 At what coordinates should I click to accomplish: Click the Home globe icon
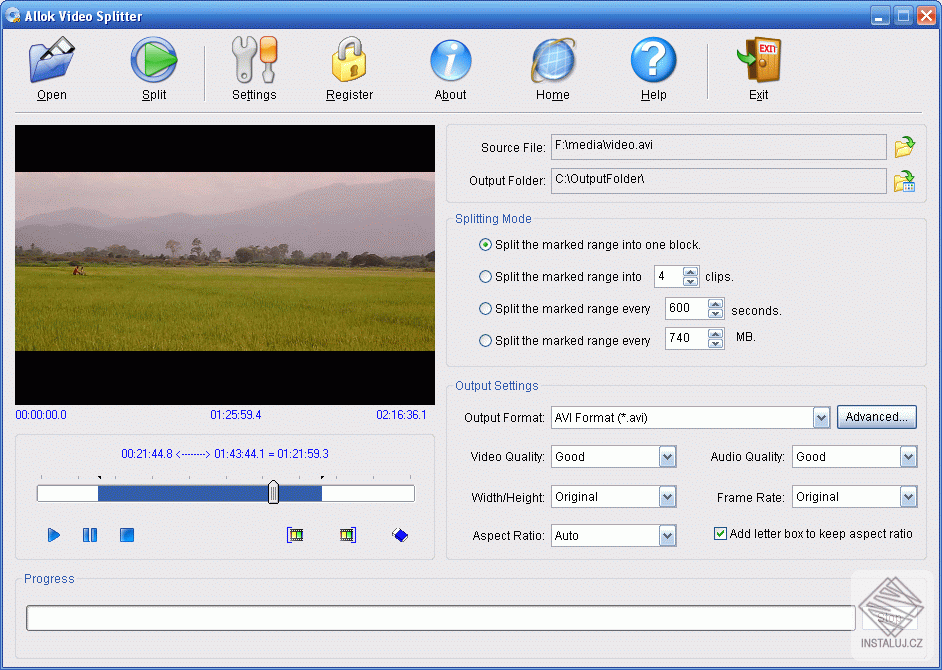pyautogui.click(x=552, y=62)
